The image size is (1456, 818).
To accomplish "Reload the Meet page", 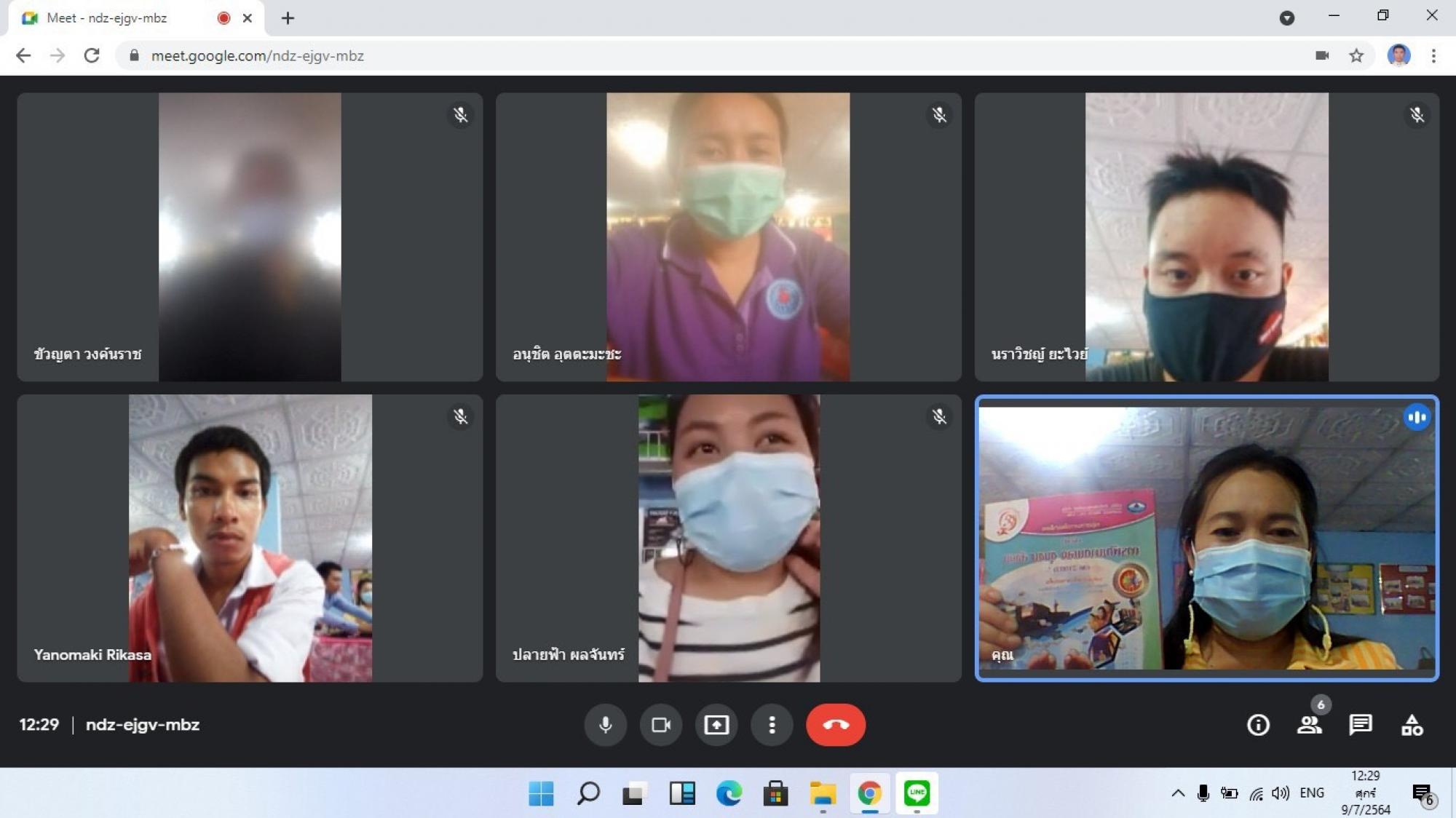I will click(x=92, y=56).
